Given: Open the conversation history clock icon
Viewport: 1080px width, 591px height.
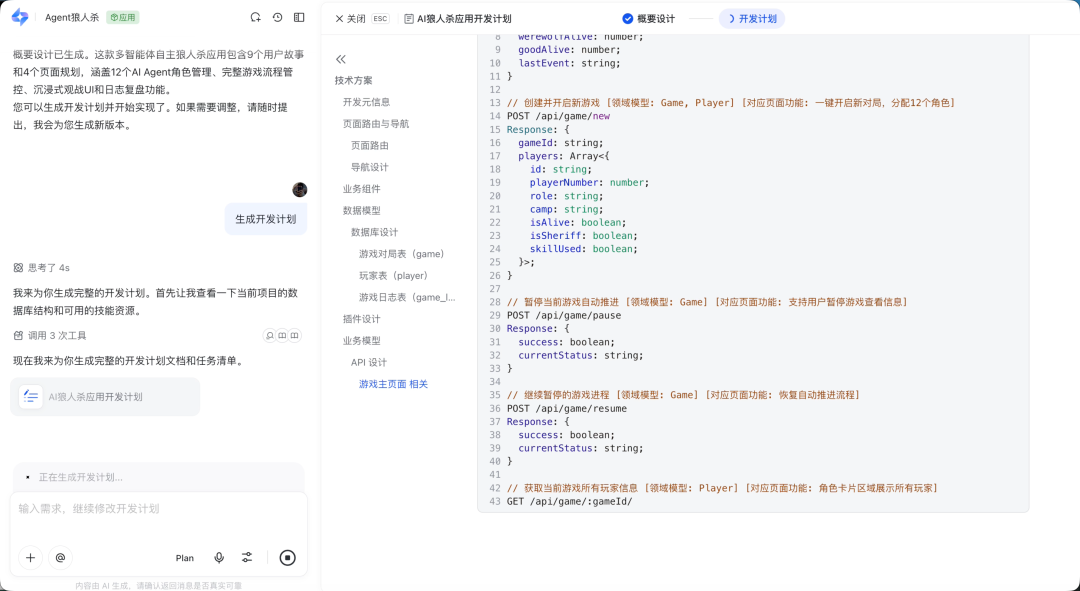Looking at the screenshot, I should [x=277, y=18].
